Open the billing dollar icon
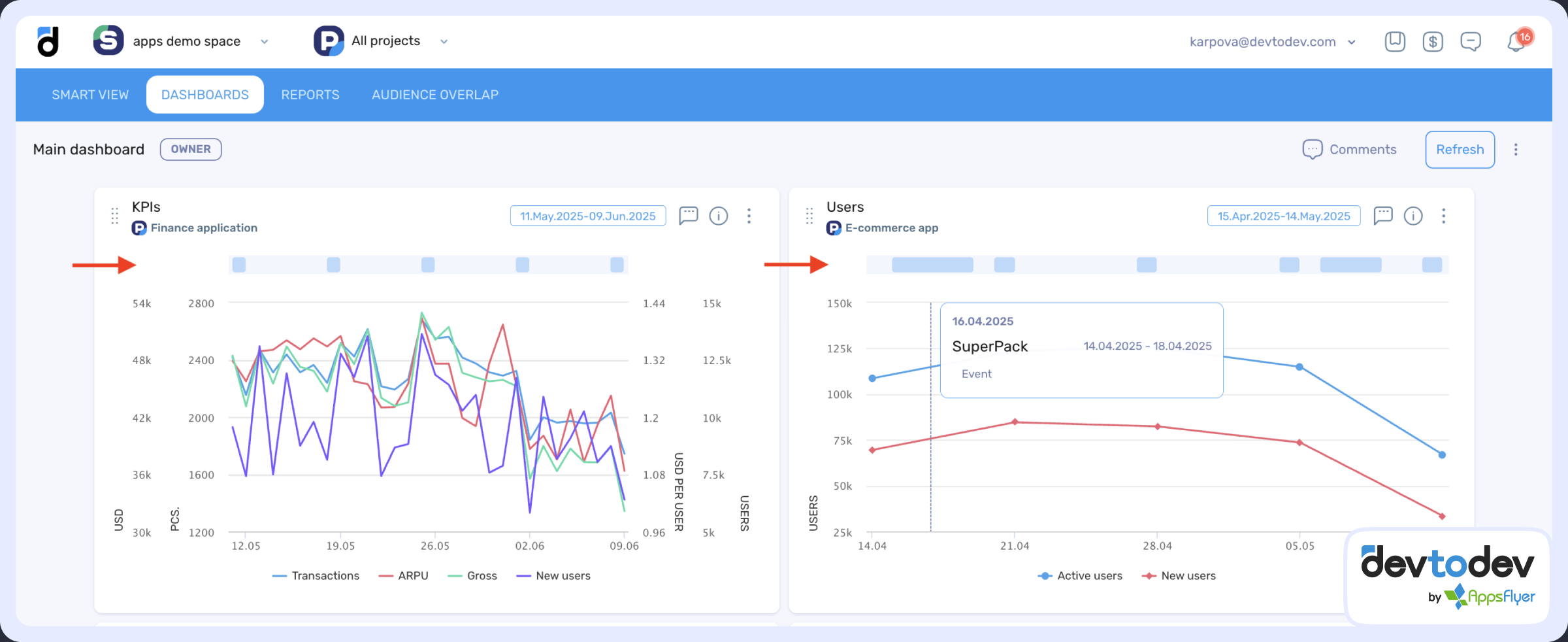The image size is (1568, 642). 1433,41
